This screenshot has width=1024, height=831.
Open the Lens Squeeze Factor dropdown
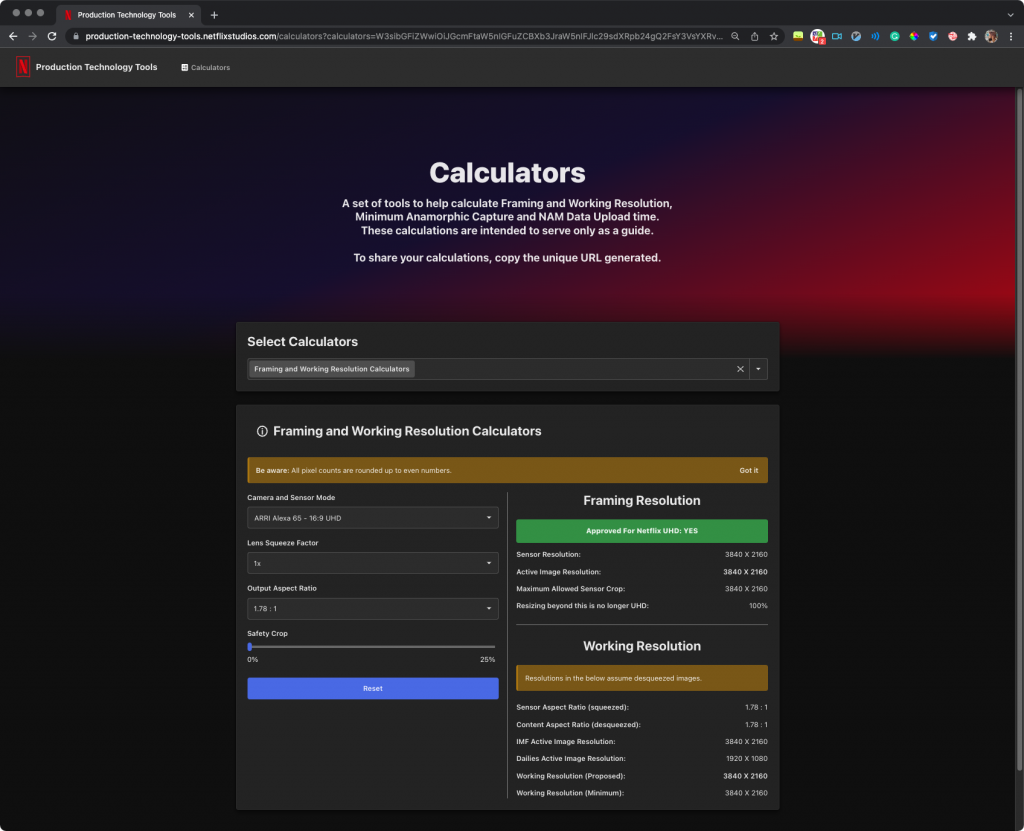point(372,563)
